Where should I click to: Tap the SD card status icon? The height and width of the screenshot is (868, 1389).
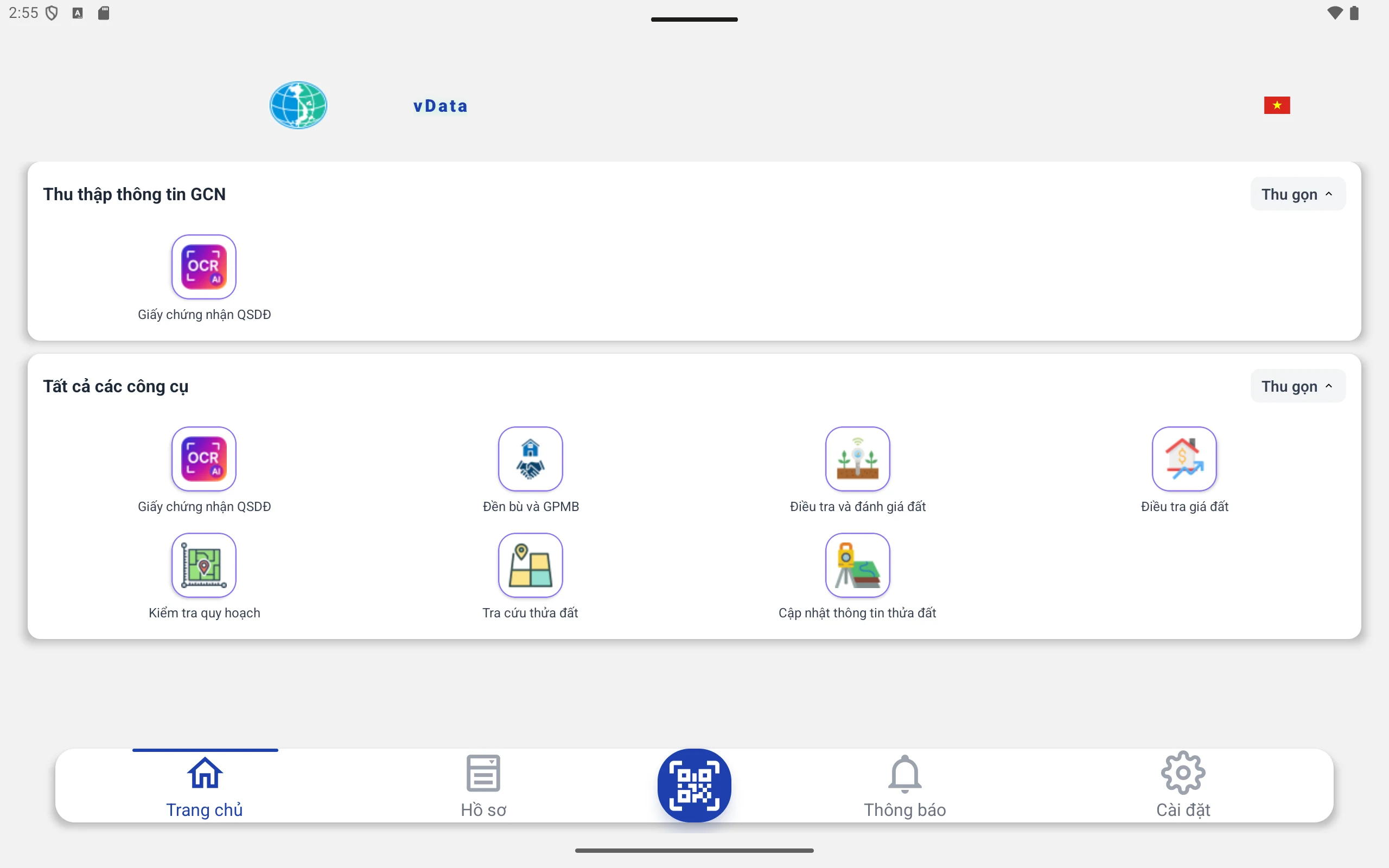104,12
